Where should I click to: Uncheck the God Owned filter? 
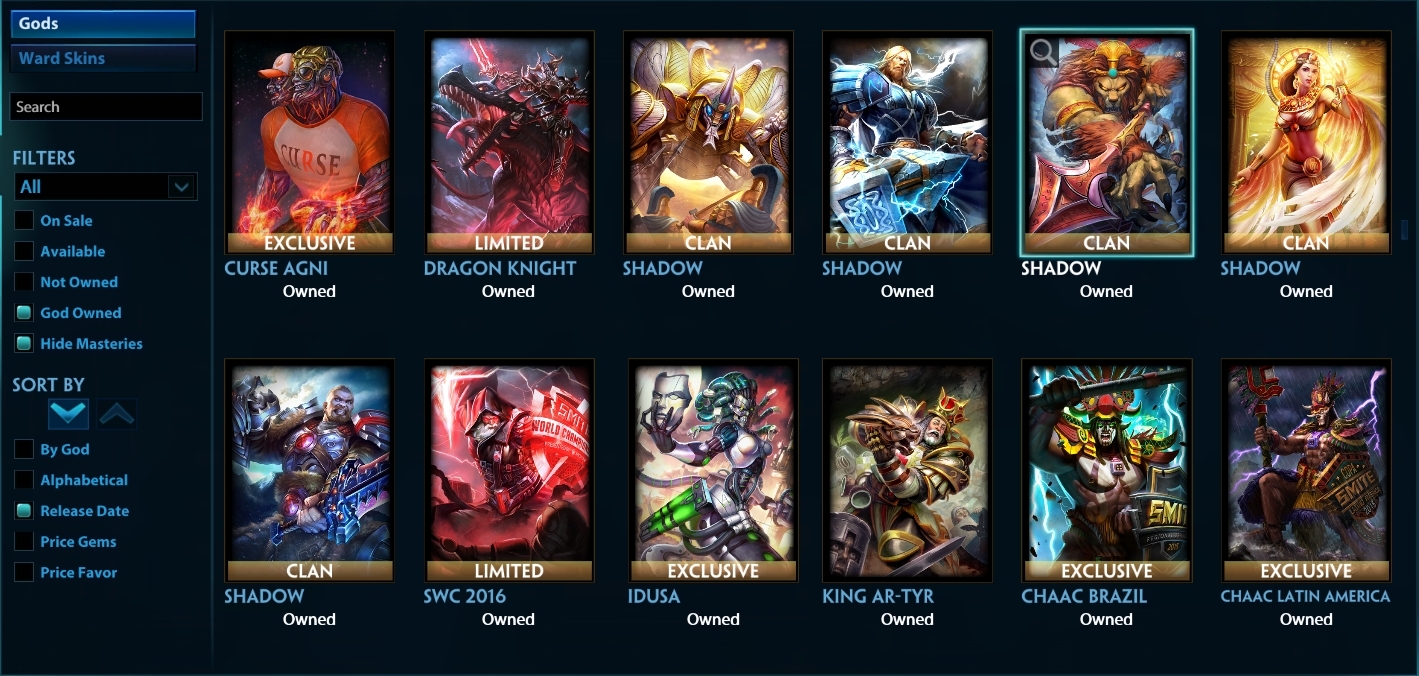pos(24,312)
